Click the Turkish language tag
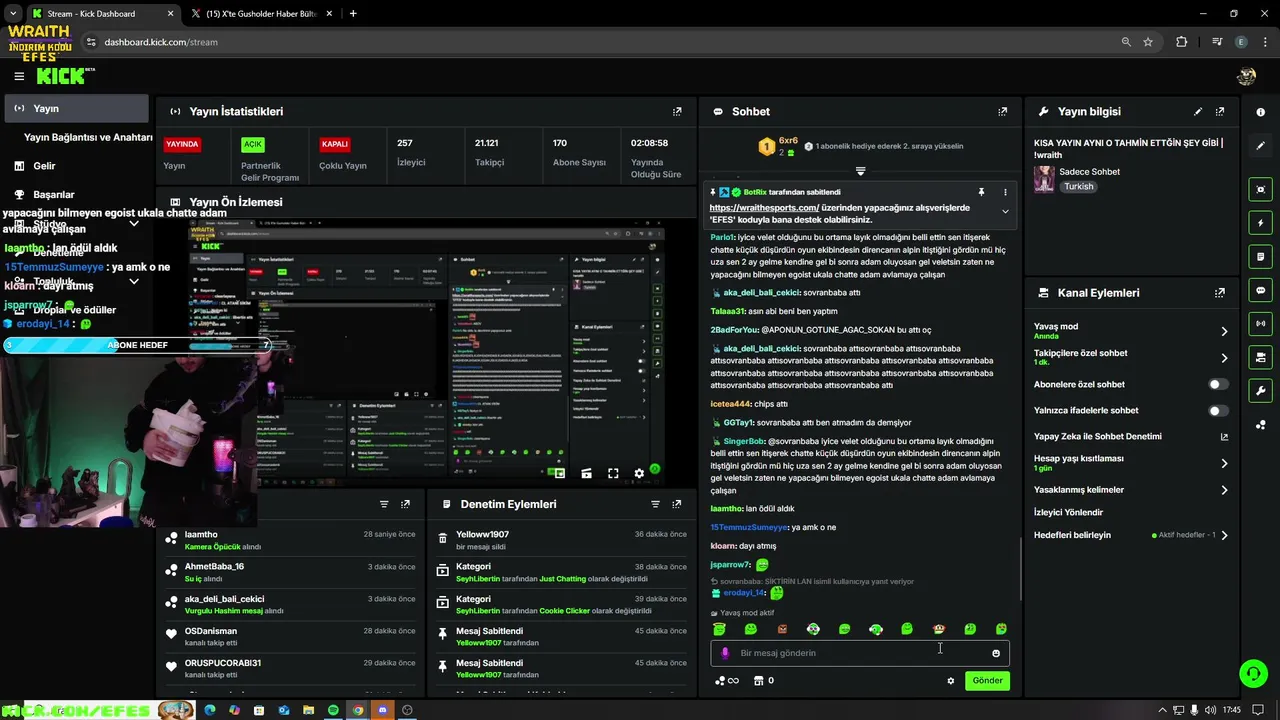1280x720 pixels. tap(1078, 187)
